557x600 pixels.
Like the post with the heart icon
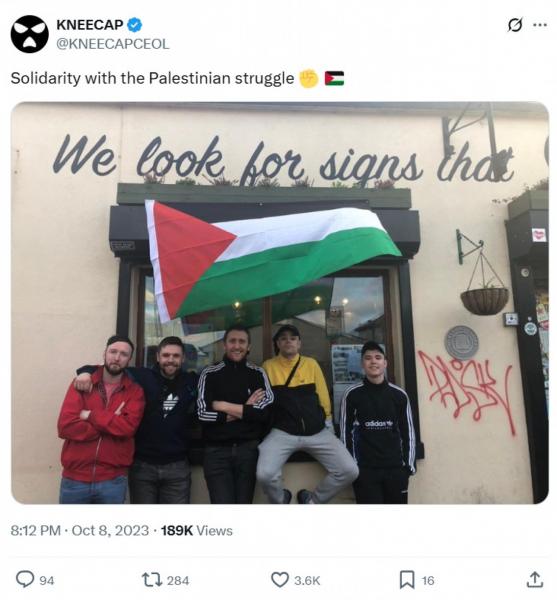pyautogui.click(x=280, y=579)
